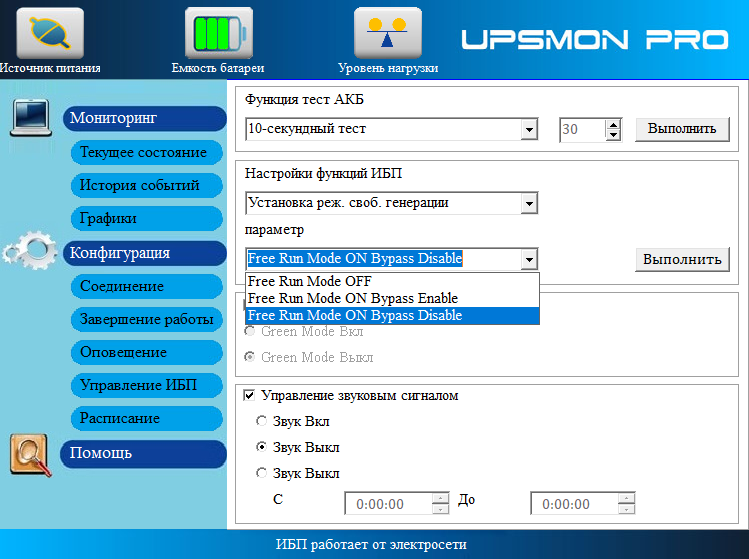Click the Уровень нагрузки label
The height and width of the screenshot is (559, 749).
click(x=388, y=68)
